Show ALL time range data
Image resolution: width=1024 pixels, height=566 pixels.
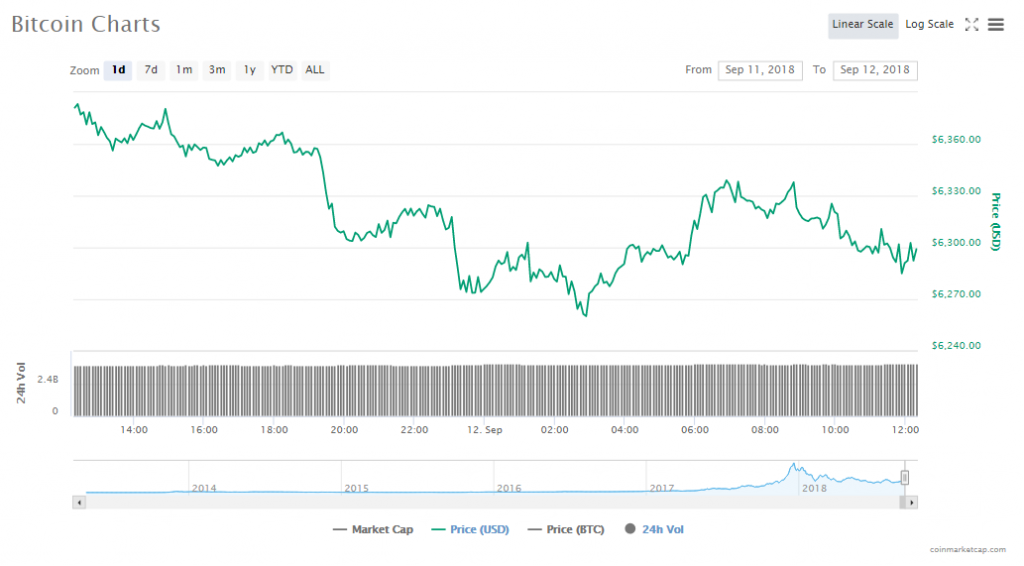click(x=315, y=70)
